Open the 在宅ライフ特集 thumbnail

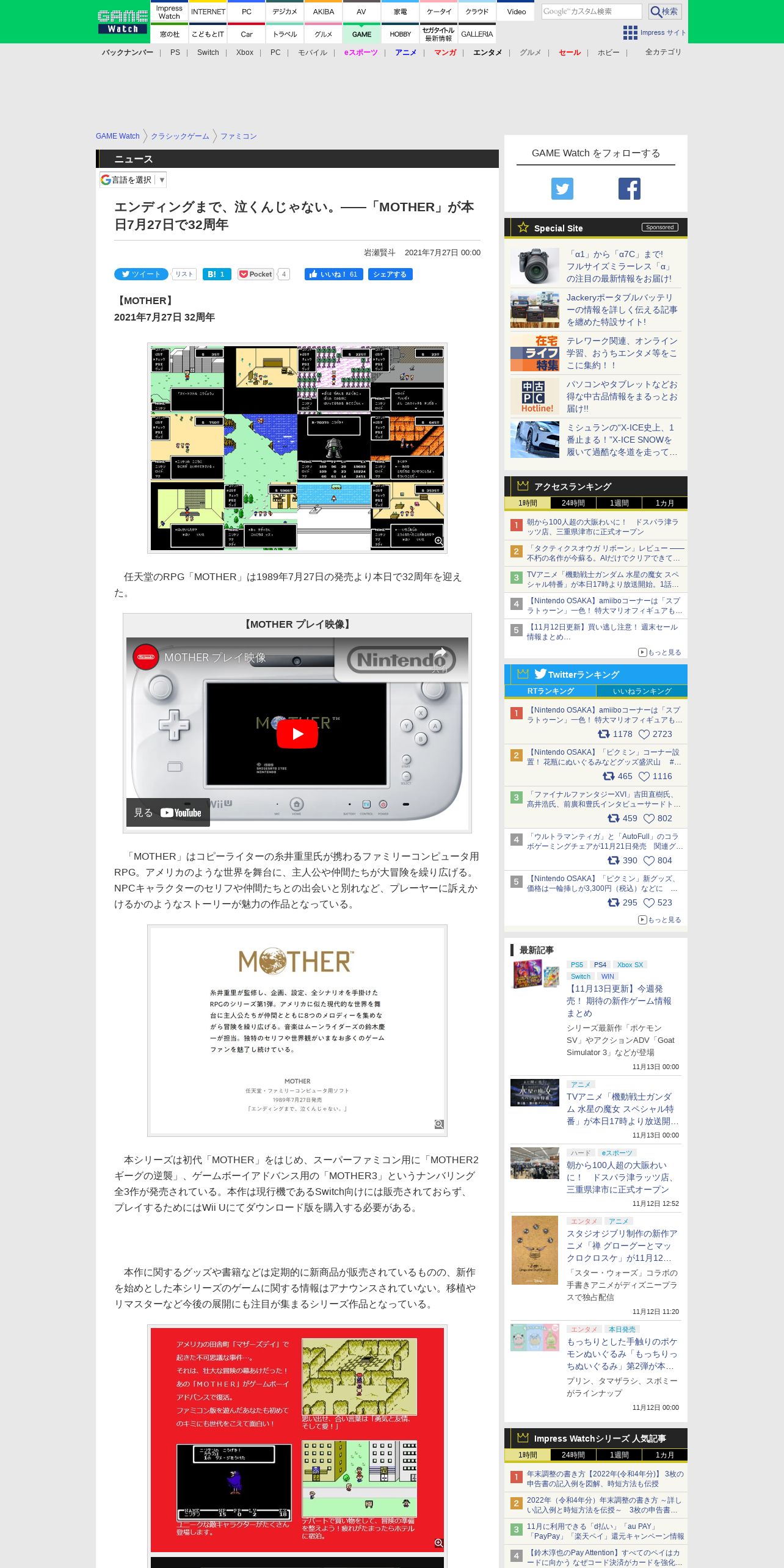click(535, 353)
